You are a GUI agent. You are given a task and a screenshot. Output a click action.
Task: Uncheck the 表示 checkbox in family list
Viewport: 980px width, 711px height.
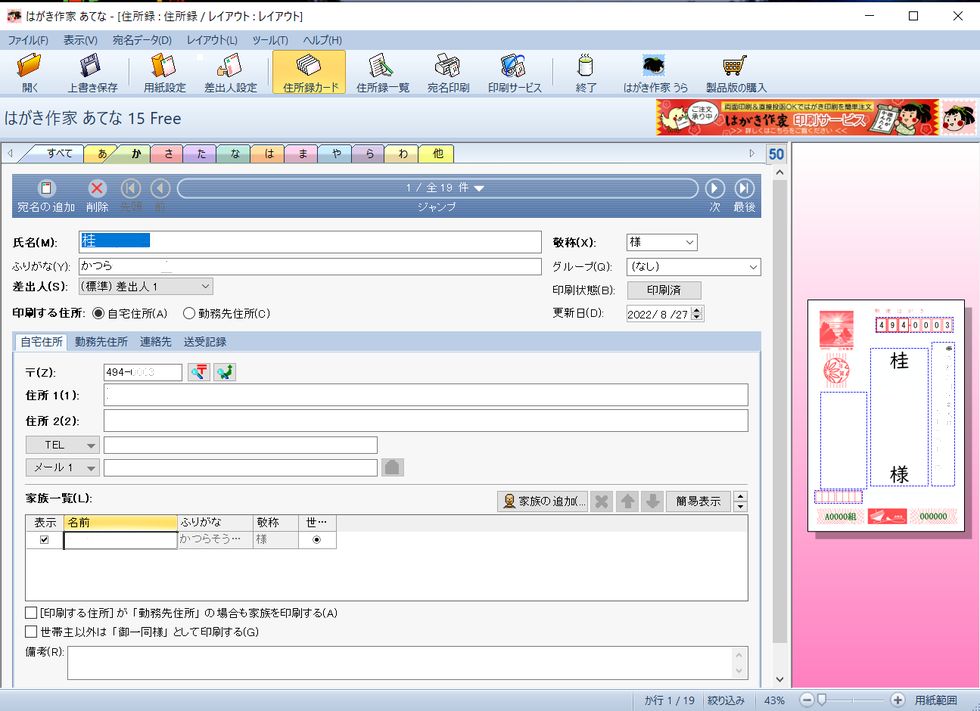(43, 540)
